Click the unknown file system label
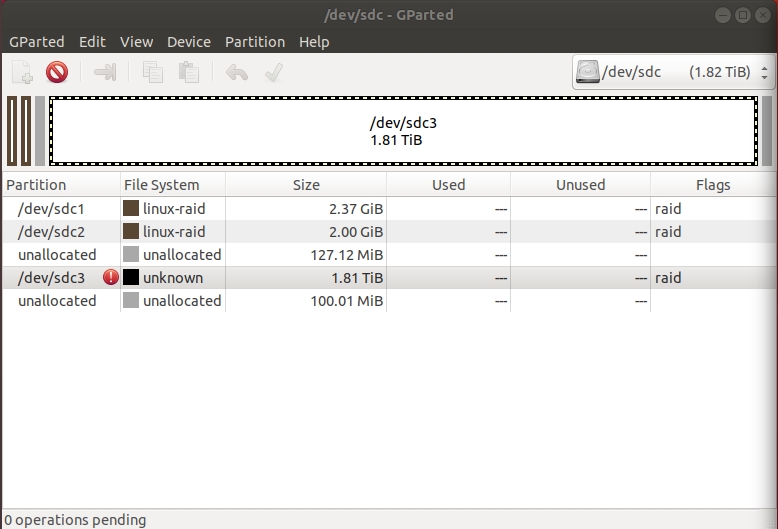 (x=173, y=278)
